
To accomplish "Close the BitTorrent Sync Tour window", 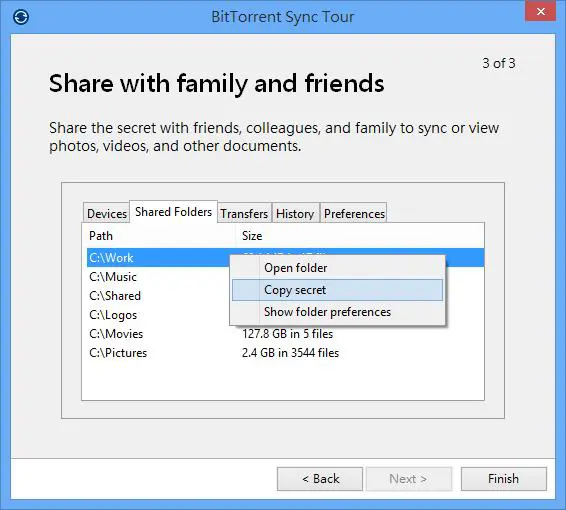I will point(540,12).
